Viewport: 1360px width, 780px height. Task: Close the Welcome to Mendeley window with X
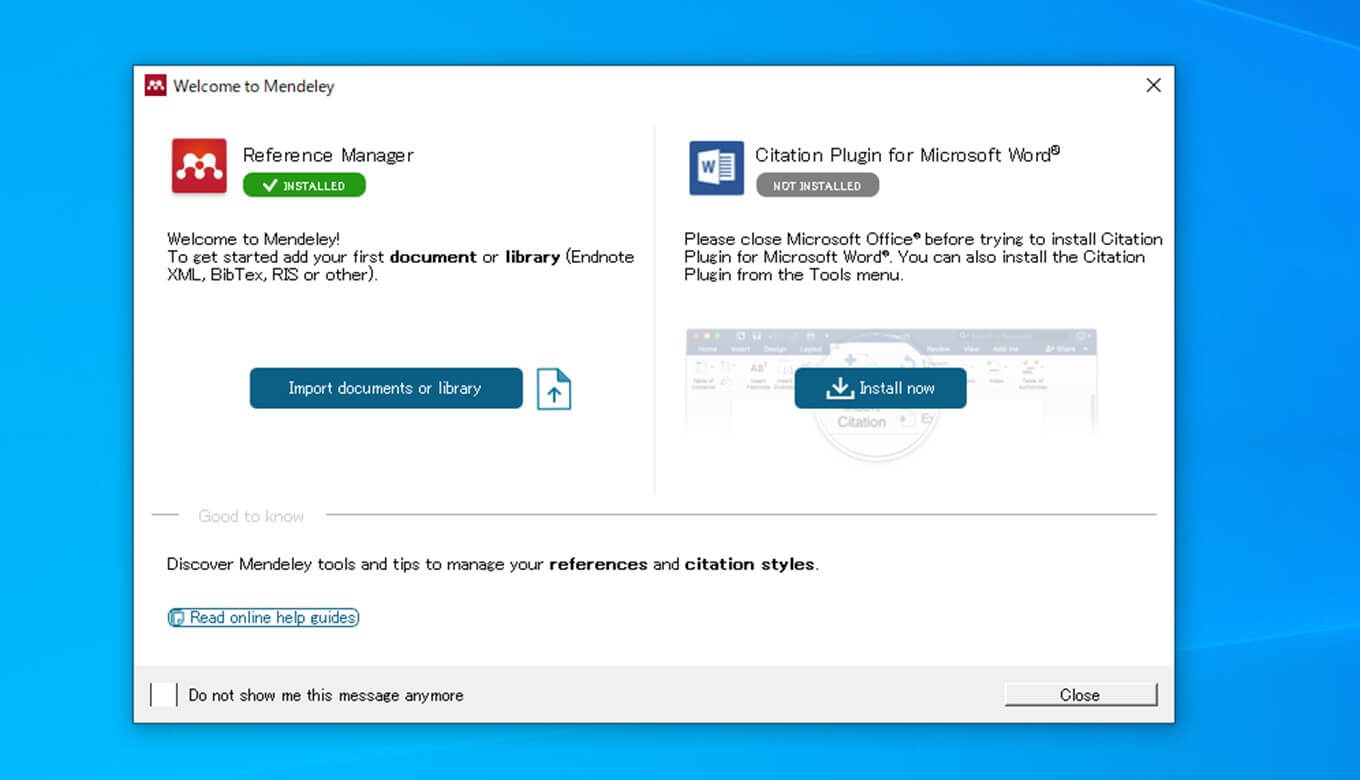pos(1153,86)
